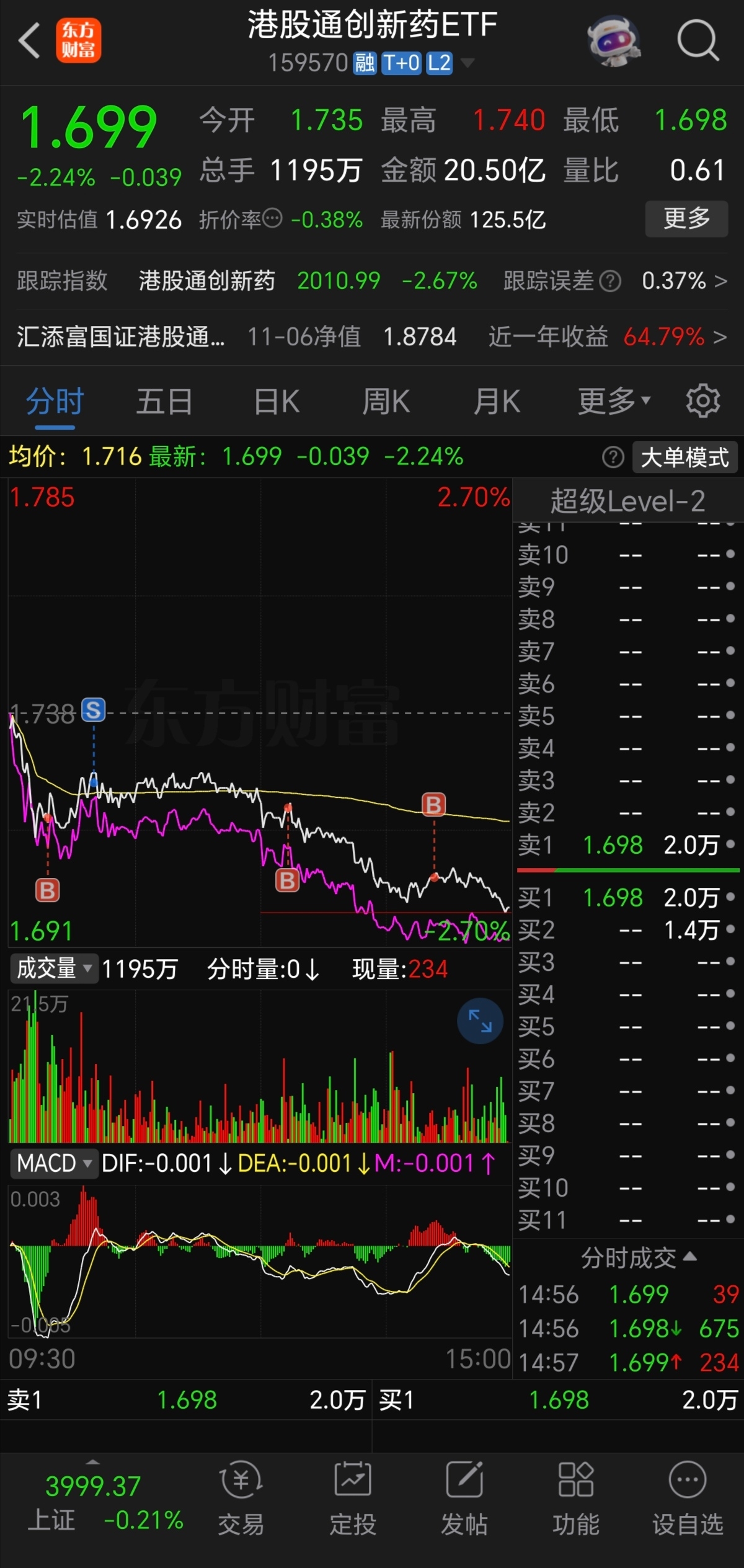Select 14:57 1.699 trade row

pos(629,1362)
